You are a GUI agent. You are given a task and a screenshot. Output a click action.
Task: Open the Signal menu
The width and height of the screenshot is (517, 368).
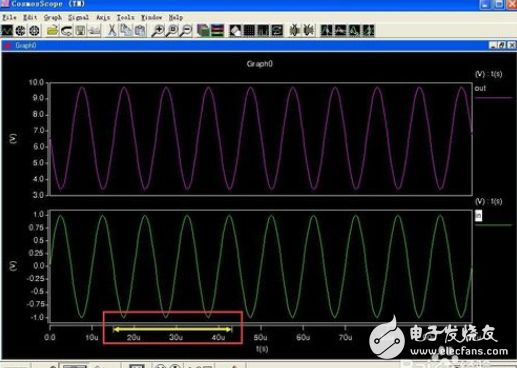point(78,17)
